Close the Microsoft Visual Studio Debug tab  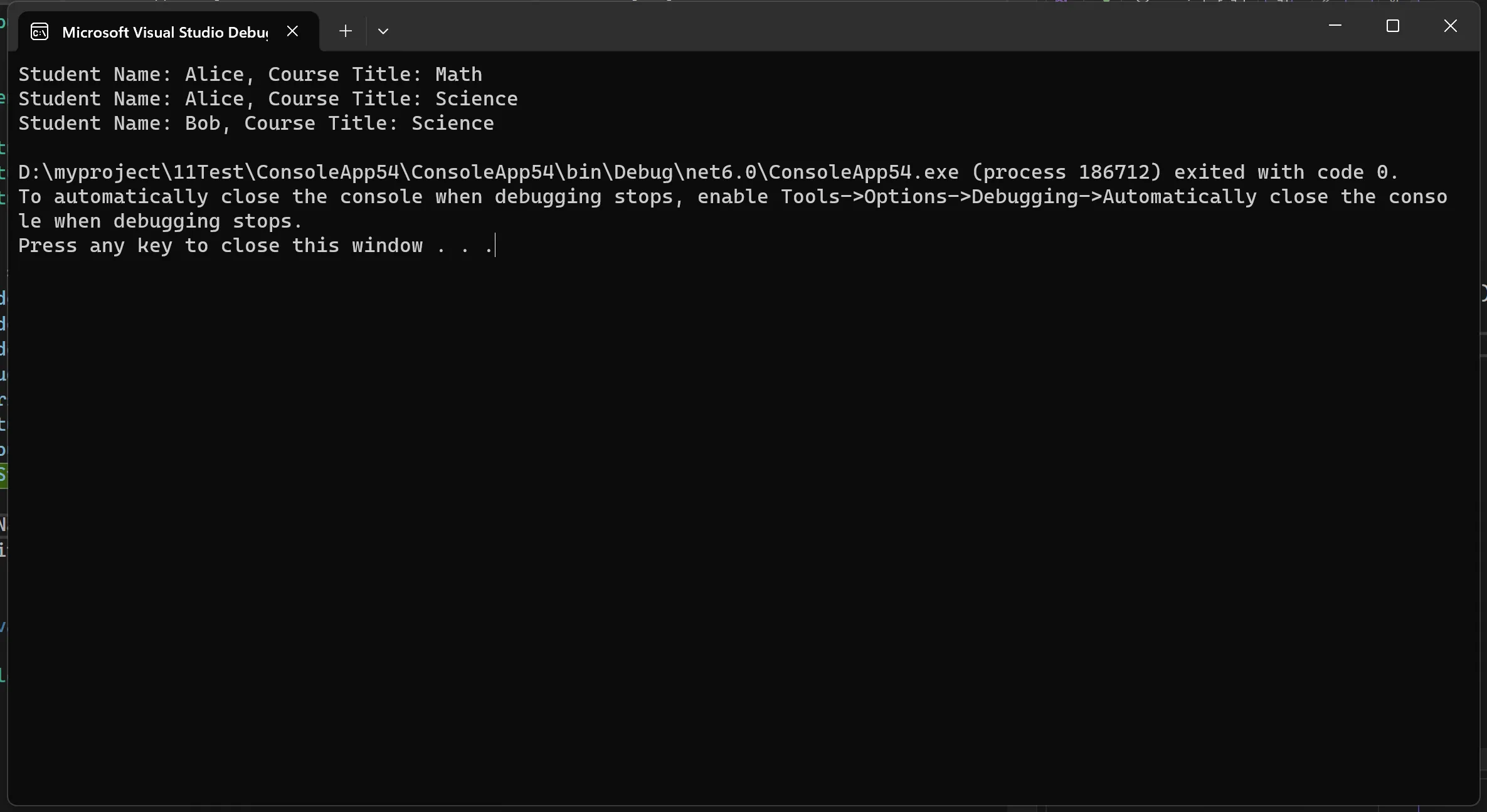[292, 31]
